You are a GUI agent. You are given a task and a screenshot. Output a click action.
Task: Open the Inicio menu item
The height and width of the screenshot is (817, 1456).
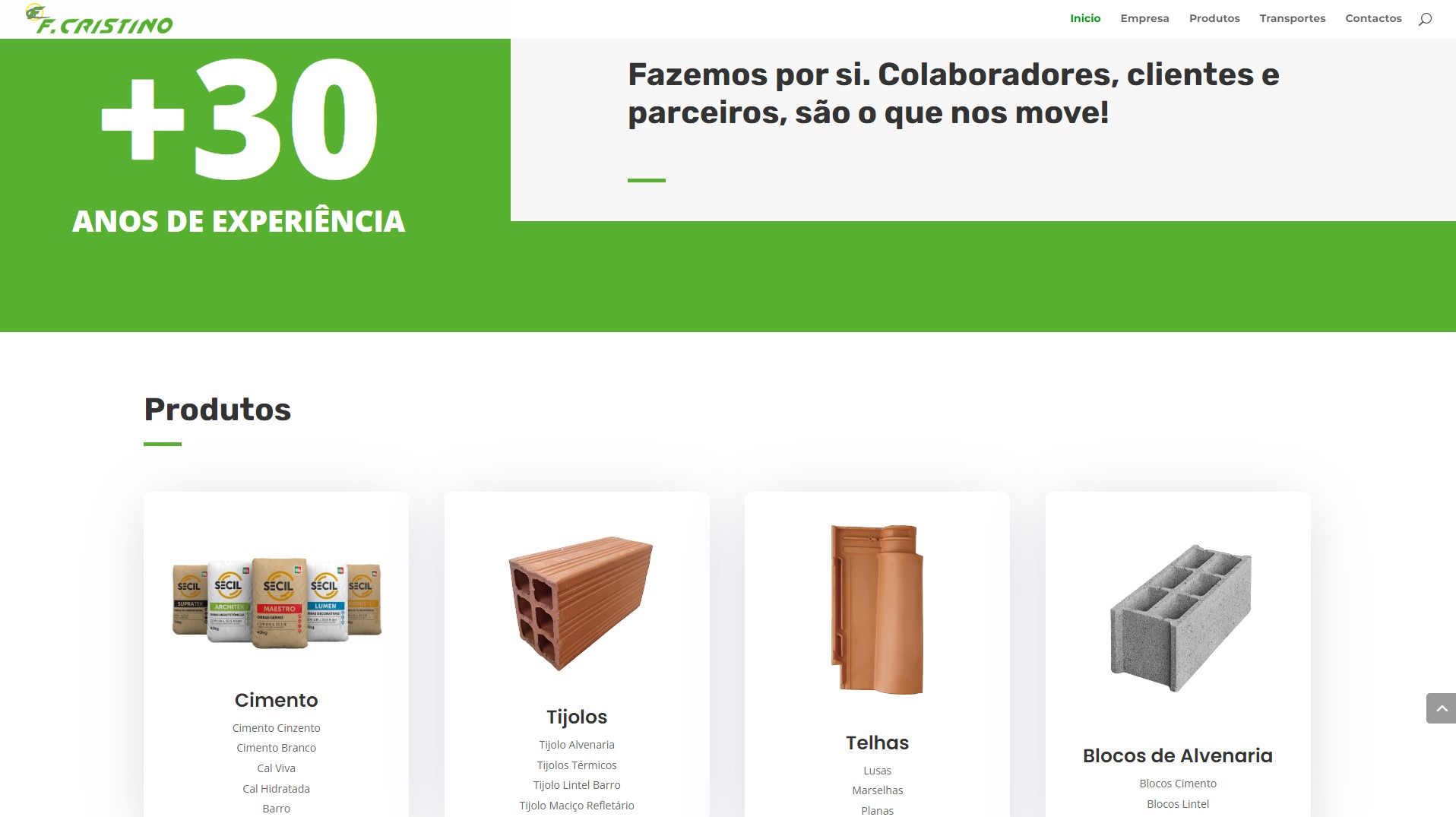1085,18
